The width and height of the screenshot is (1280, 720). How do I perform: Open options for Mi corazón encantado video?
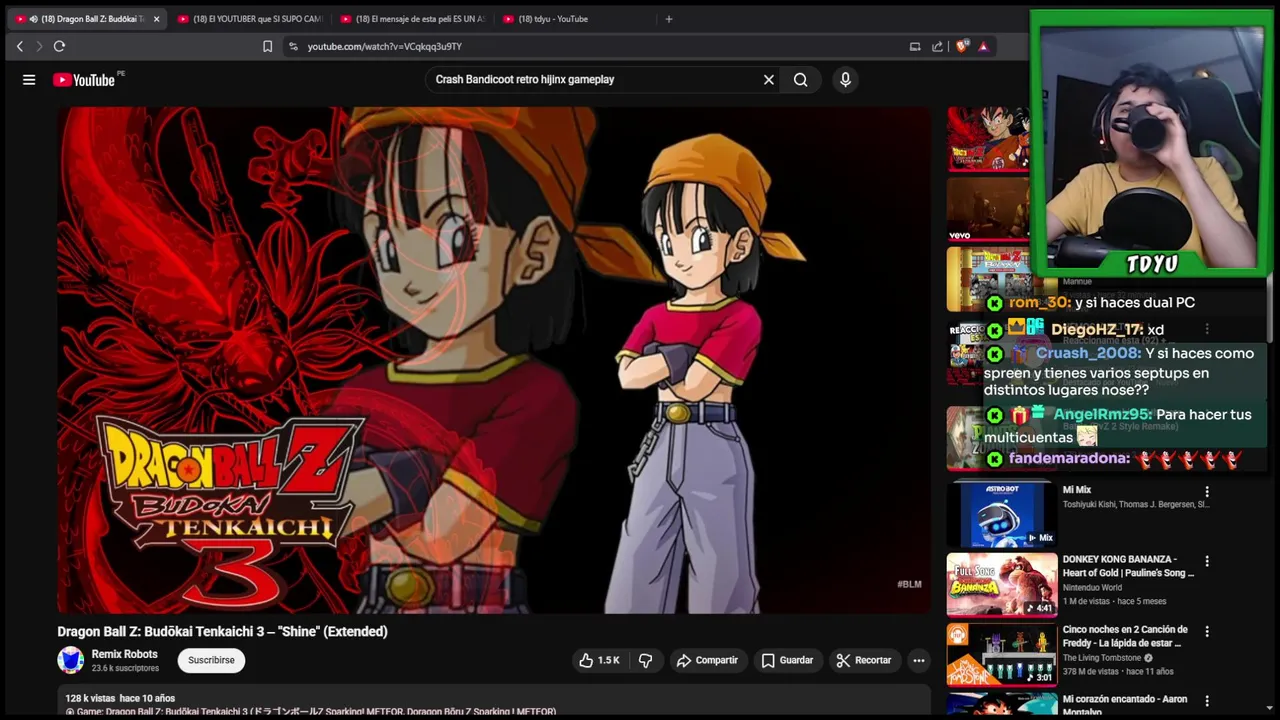[1207, 701]
